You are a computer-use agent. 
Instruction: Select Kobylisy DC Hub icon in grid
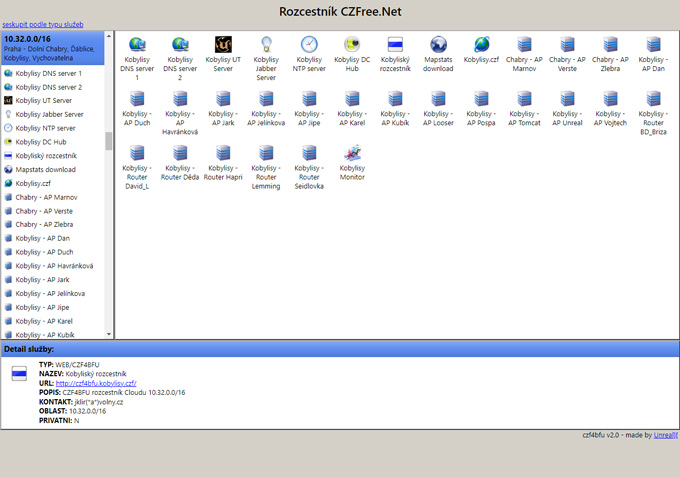pyautogui.click(x=352, y=44)
